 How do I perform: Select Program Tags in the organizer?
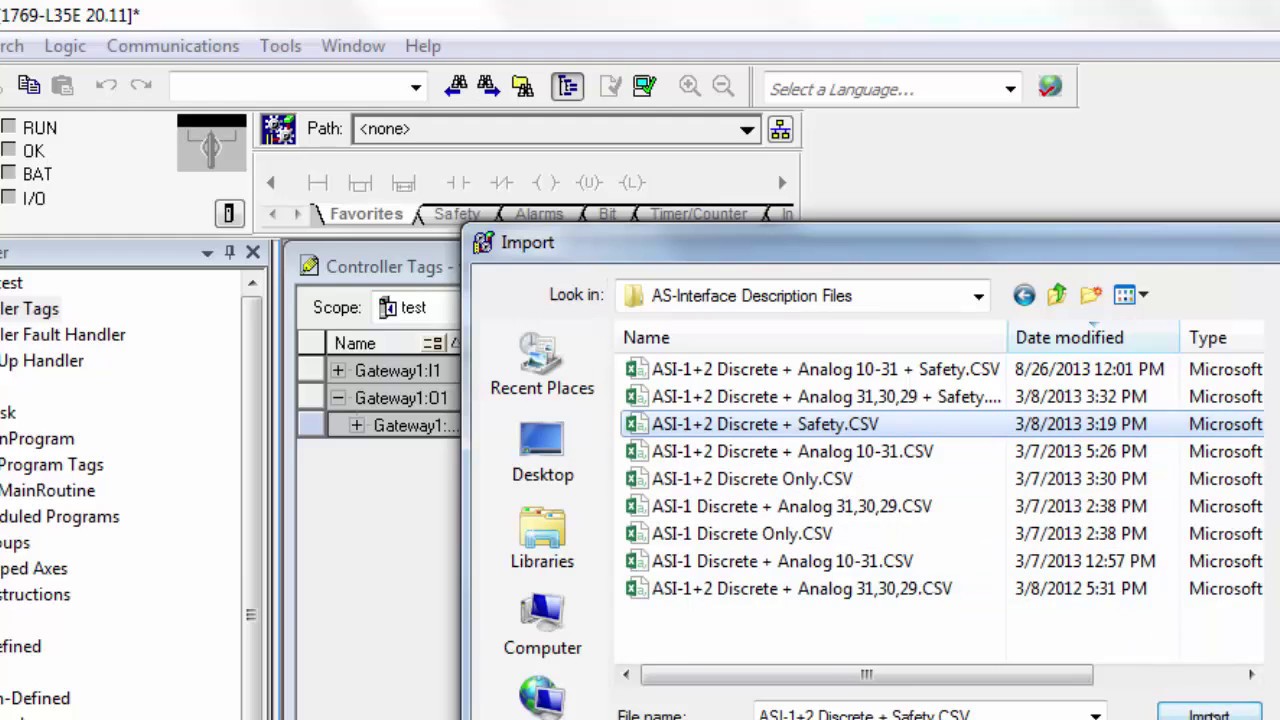point(51,465)
